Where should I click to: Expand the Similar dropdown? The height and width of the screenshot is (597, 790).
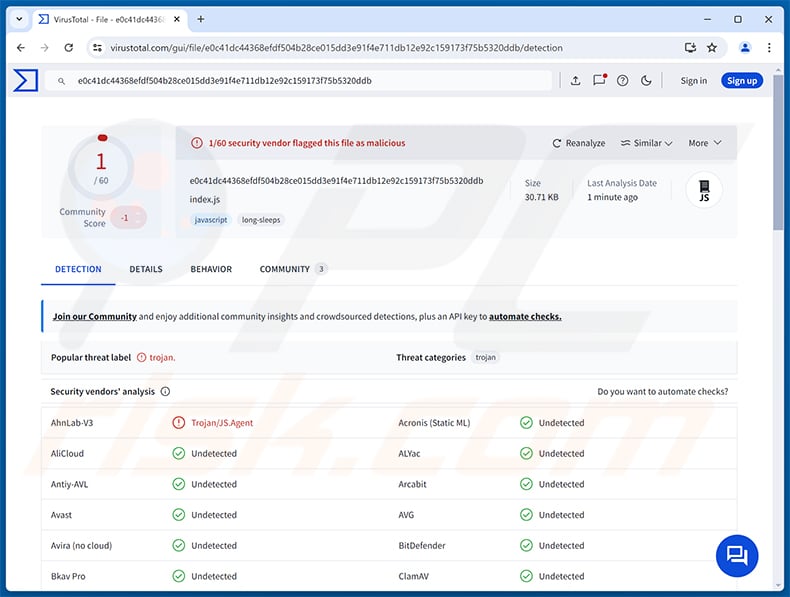646,143
